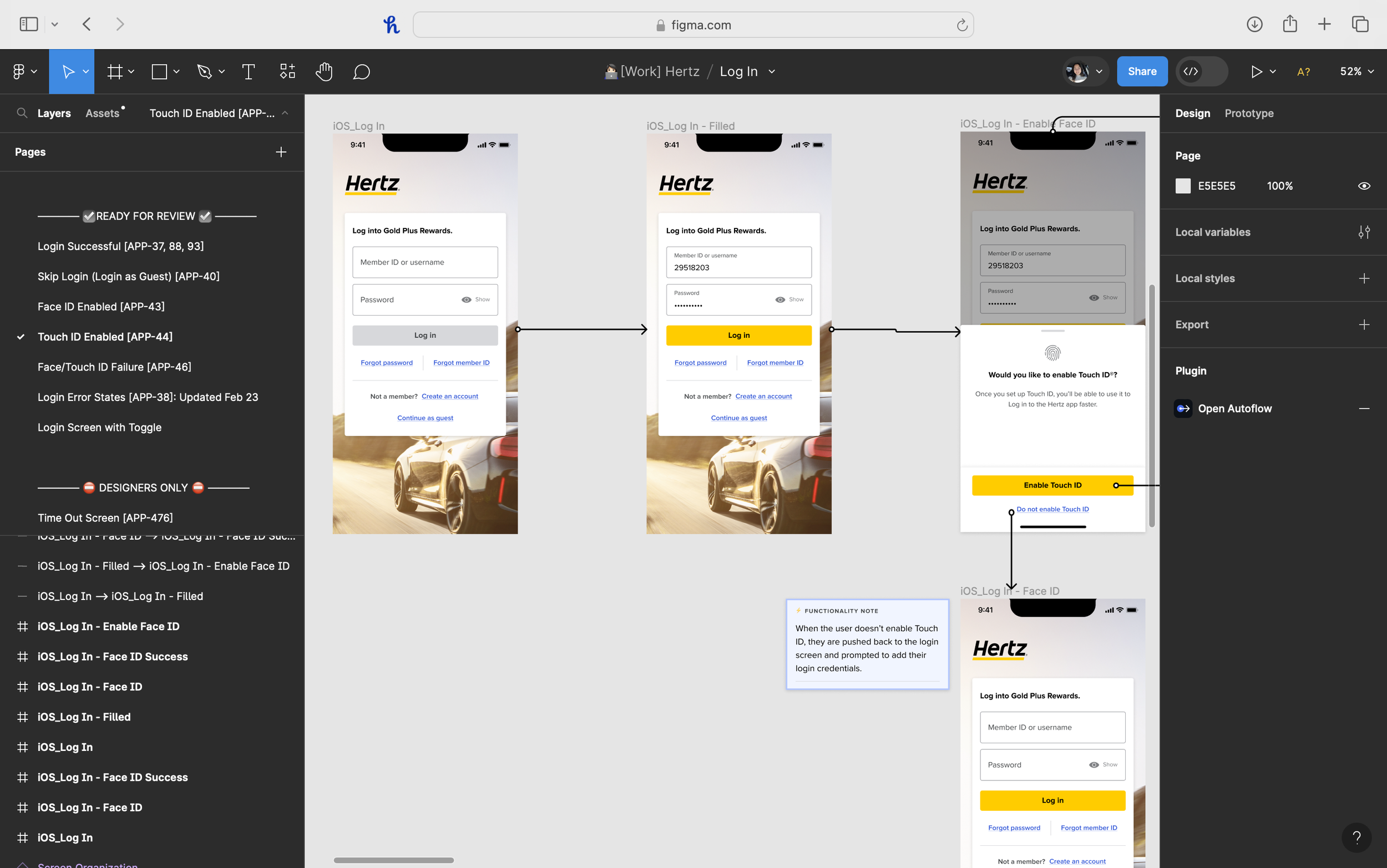Screen dimensions: 1387x868
Task: Click the Present play icon
Action: pos(1256,72)
